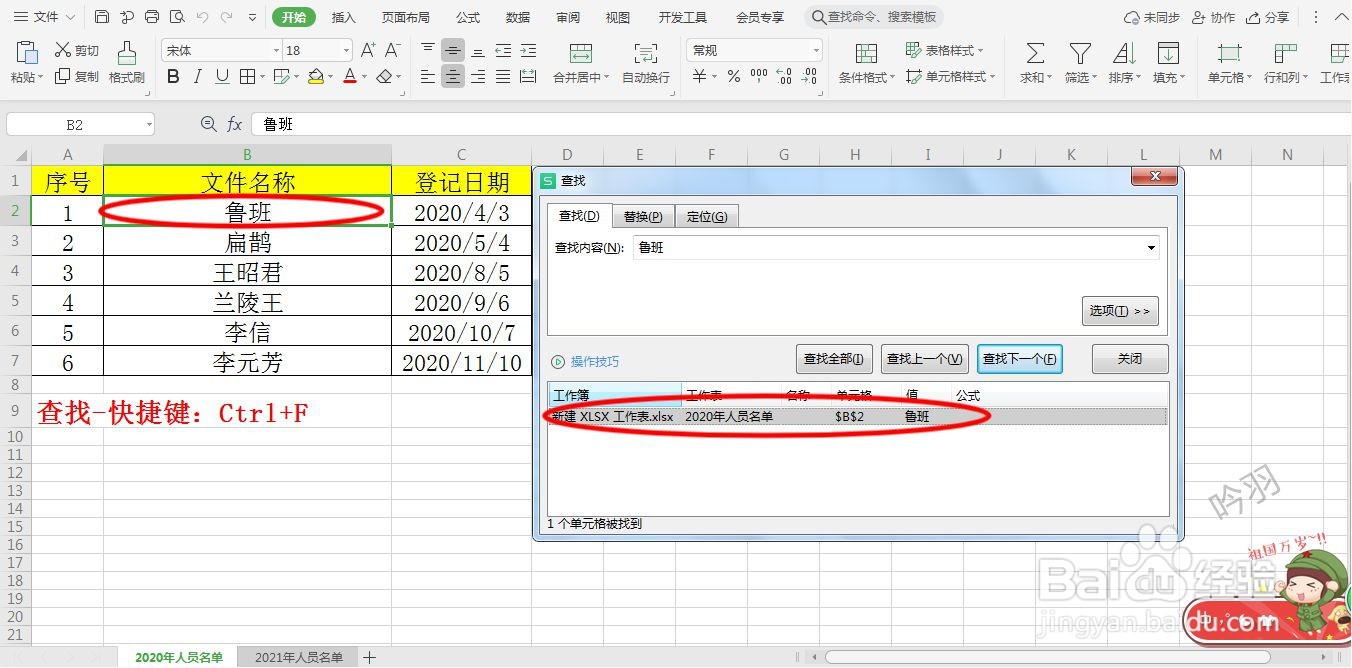Viewport: 1352px width, 668px height.
Task: Click the Sum (求和) sigma icon
Action: pos(1036,53)
